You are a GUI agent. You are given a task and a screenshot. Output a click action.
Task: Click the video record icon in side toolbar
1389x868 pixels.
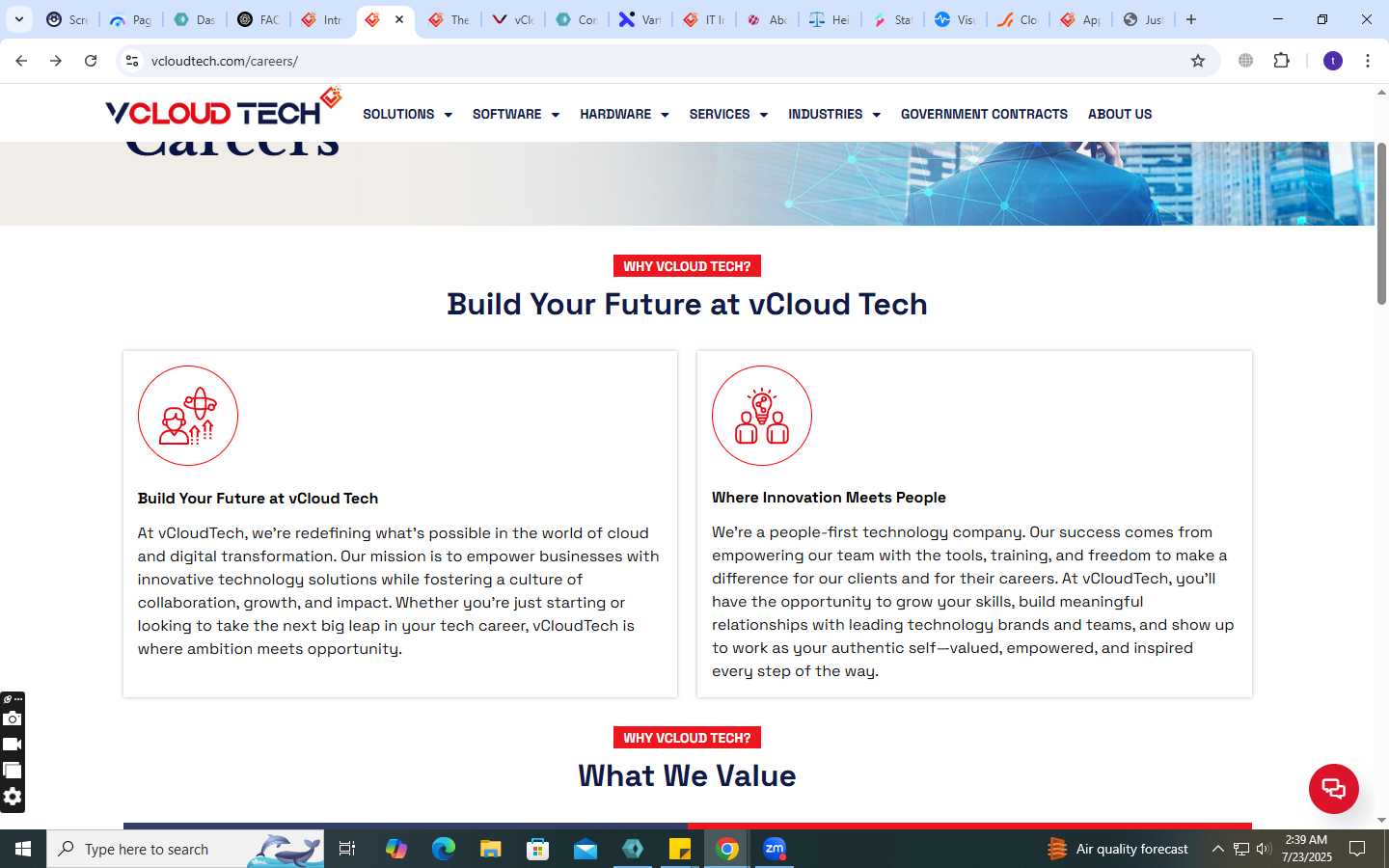coord(13,745)
